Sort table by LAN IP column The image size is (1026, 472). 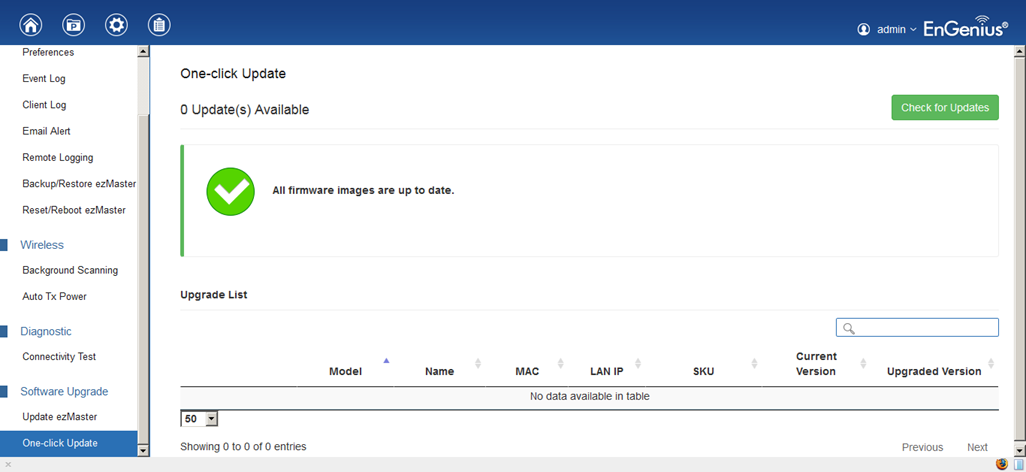607,371
